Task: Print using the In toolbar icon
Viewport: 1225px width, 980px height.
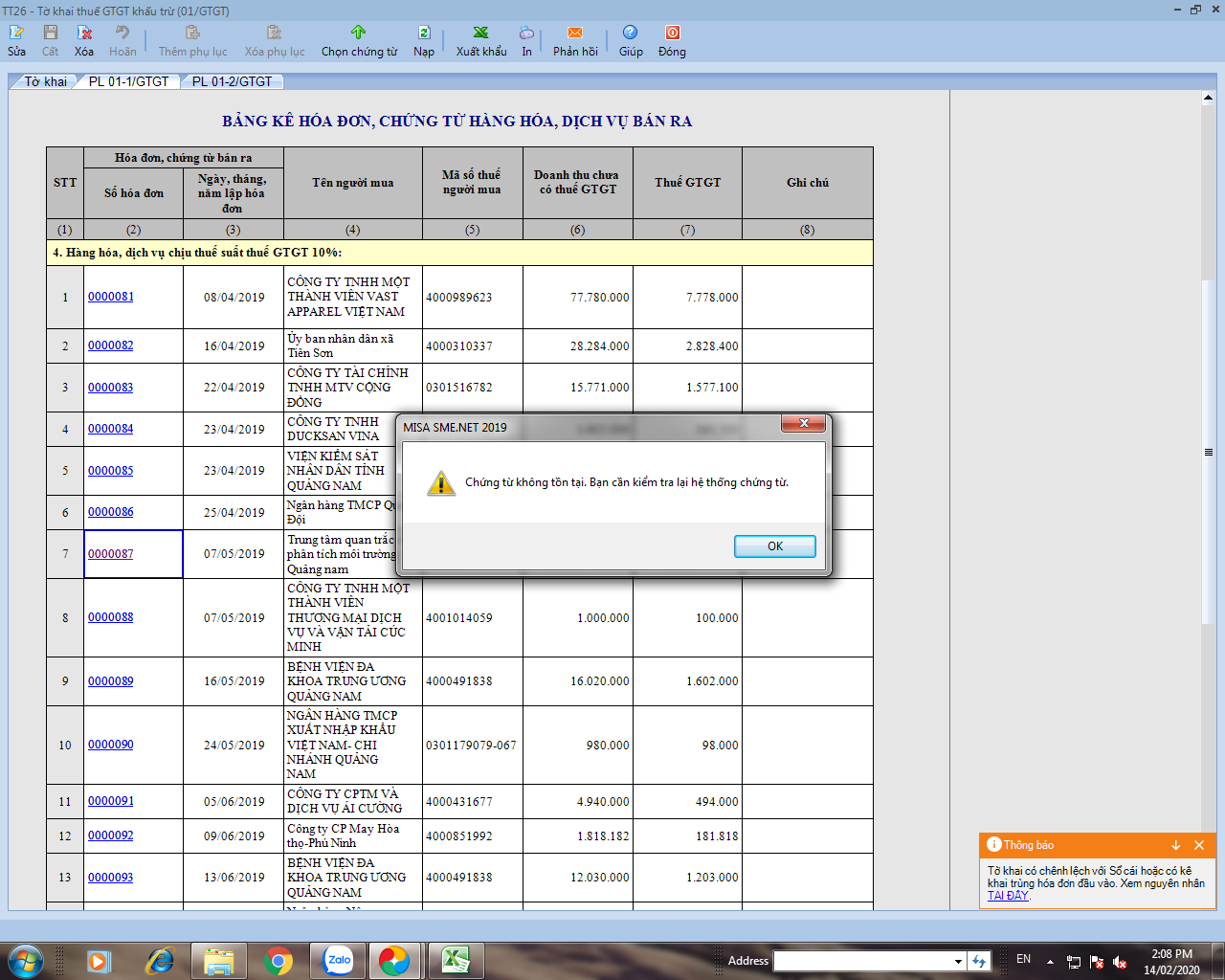Action: coord(526,33)
